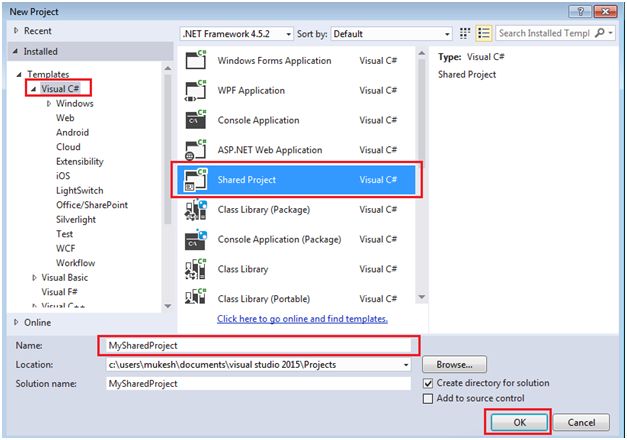Enable Add to source control checkbox
This screenshot has width=627, height=440.
428,399
